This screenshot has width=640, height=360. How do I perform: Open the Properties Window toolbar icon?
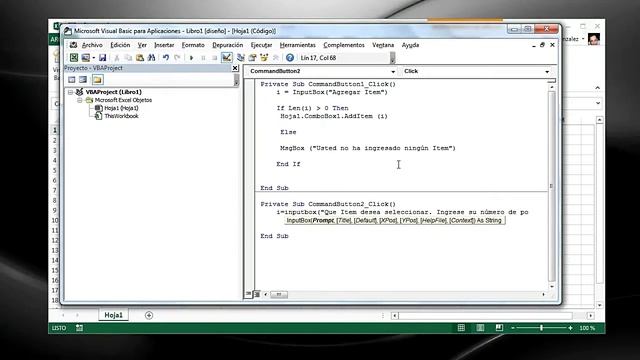tap(252, 58)
